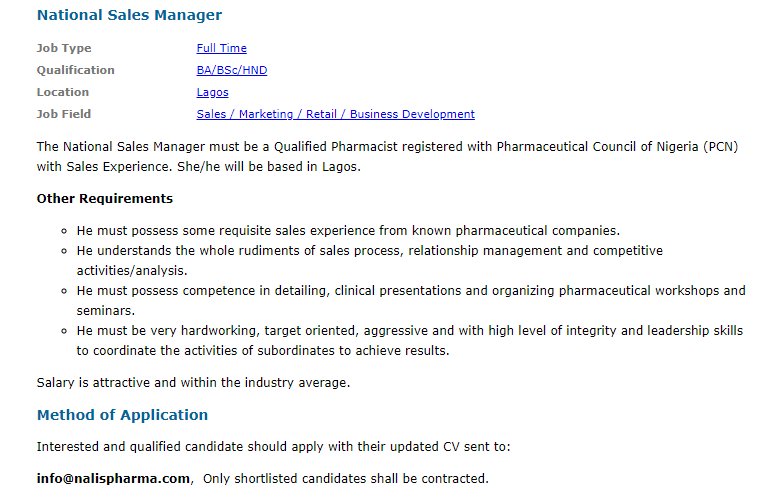Click the bullet about hardworking and target oriented
Viewport: 767px width, 502px height.
[410, 341]
